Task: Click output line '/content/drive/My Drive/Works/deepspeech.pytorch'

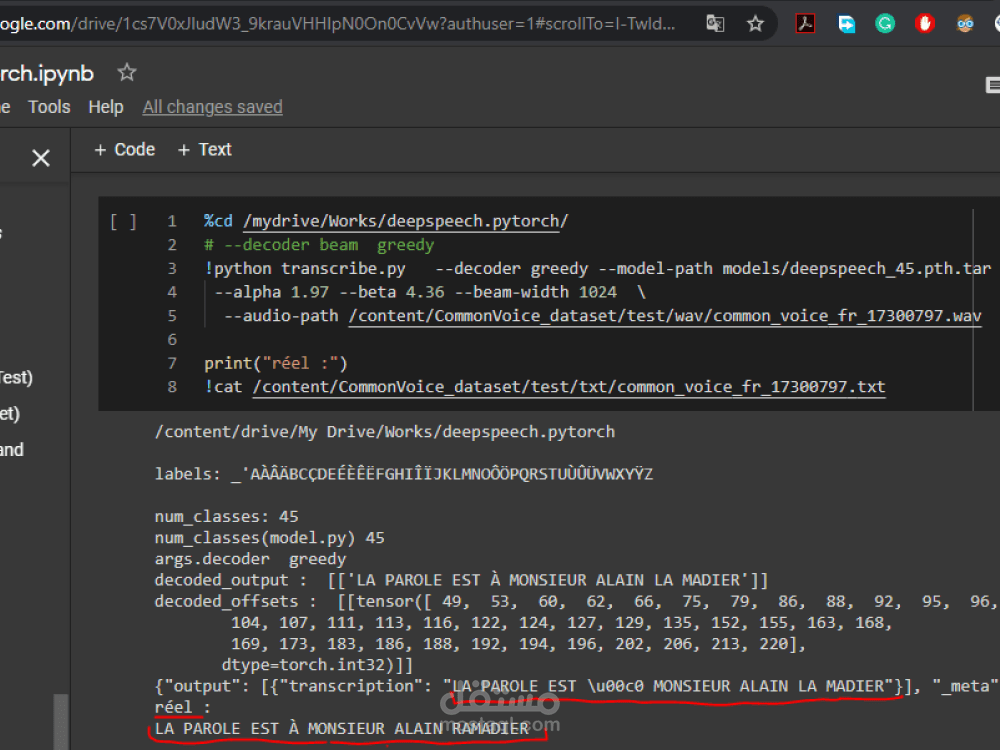Action: [x=385, y=432]
